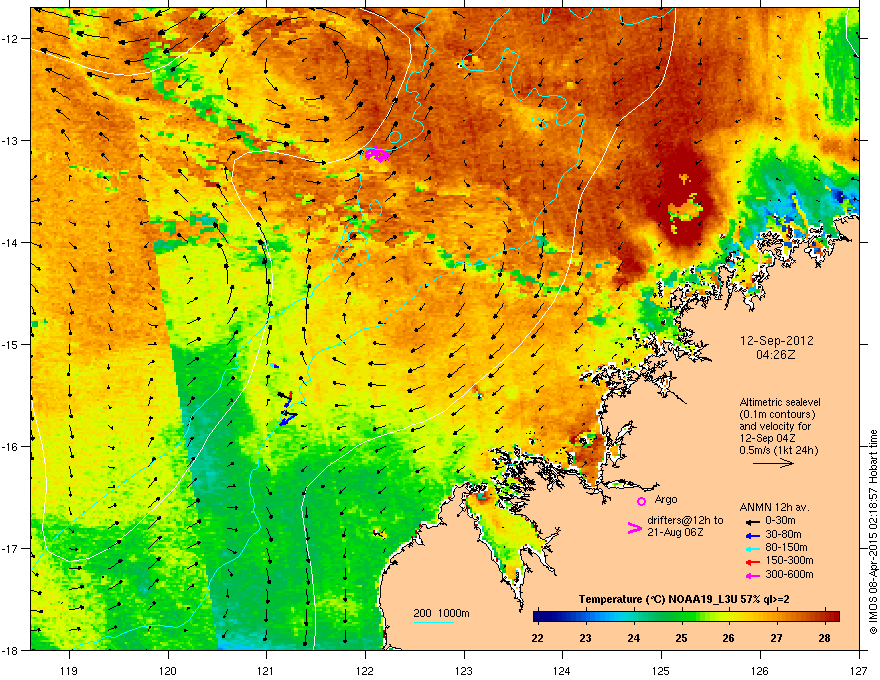The image size is (880, 680).
Task: Click the (0.1m contours) text line
Action: point(777,415)
